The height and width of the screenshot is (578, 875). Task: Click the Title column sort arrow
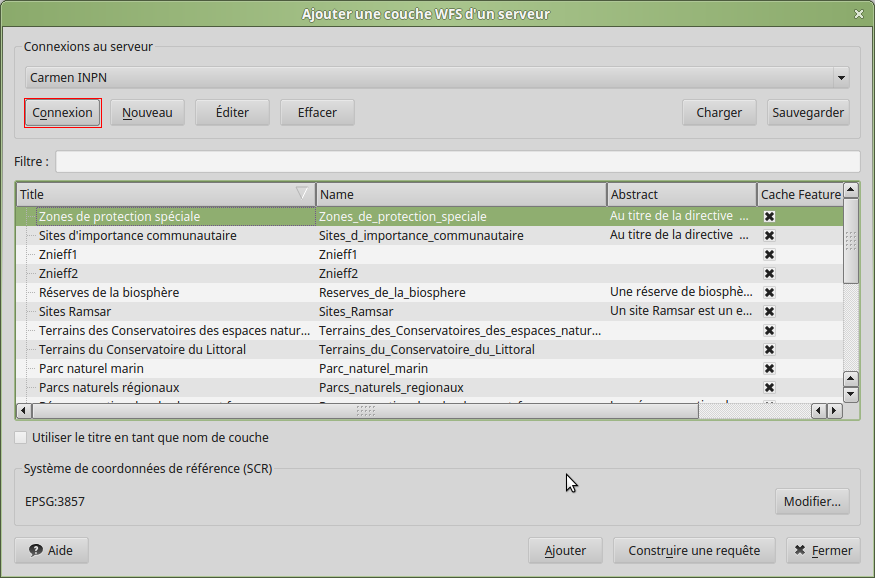click(303, 194)
